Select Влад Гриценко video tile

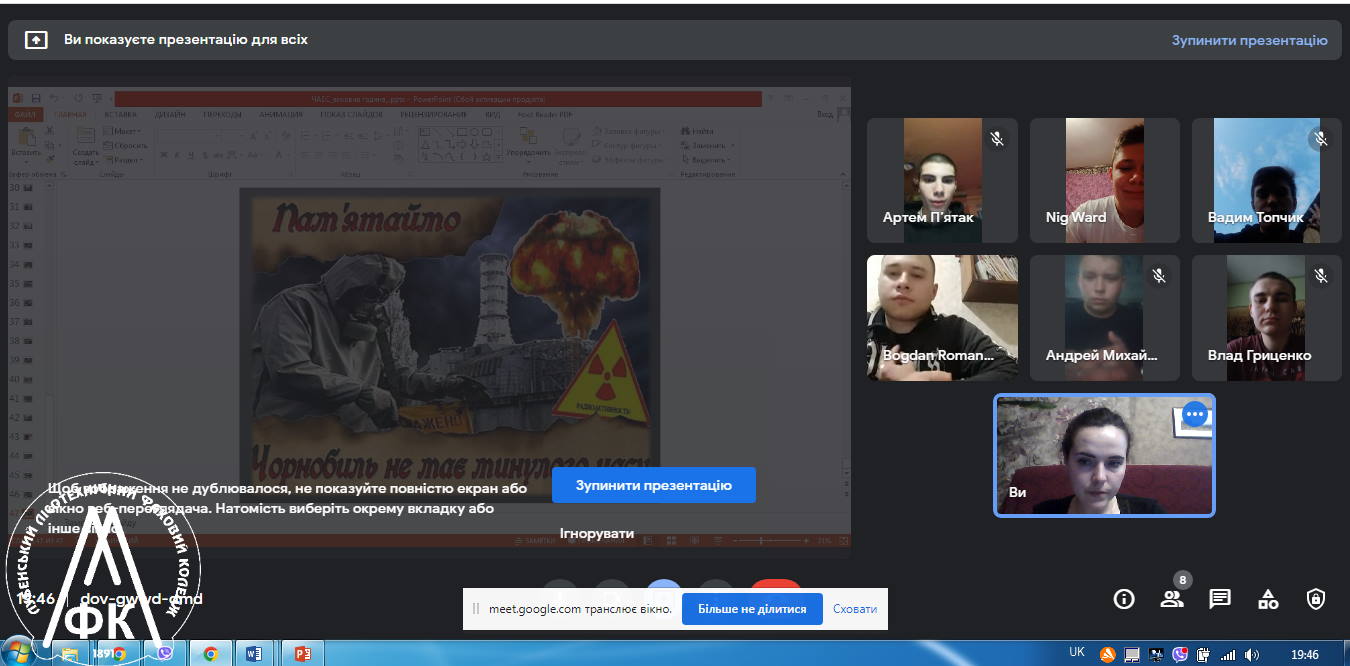(x=1267, y=317)
